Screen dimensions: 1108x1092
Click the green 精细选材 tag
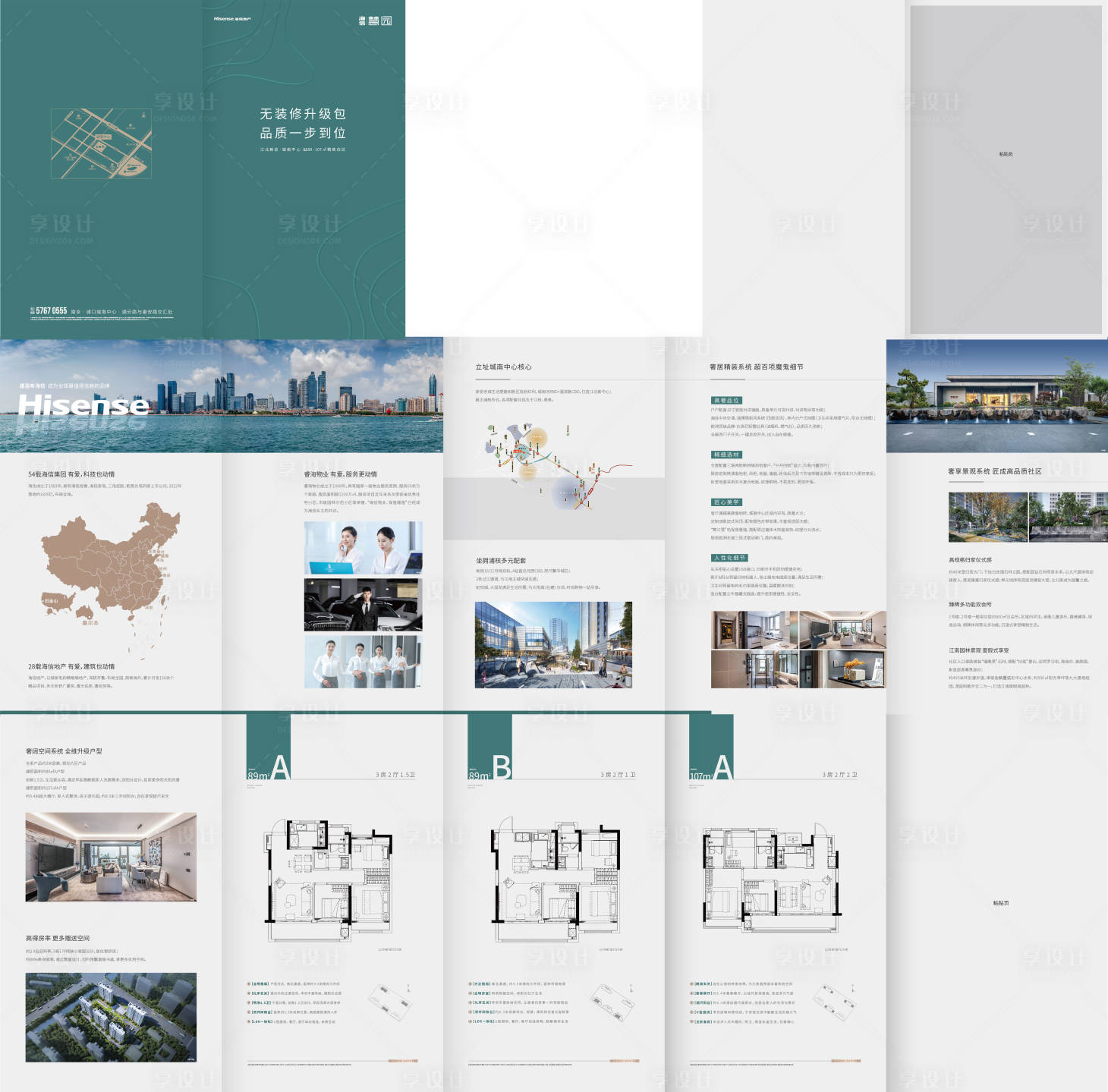pyautogui.click(x=726, y=455)
